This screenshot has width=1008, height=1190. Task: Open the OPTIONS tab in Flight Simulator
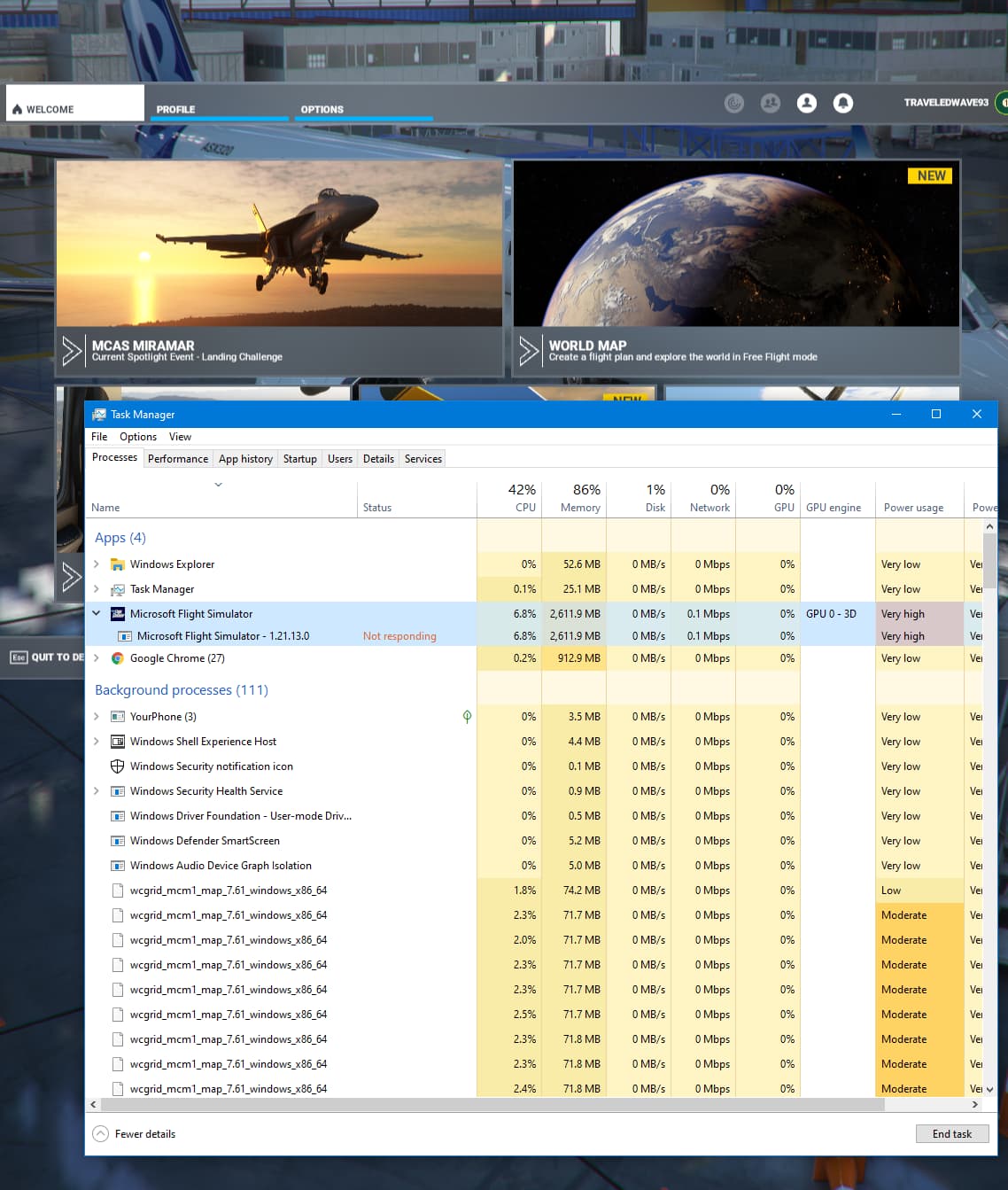[x=322, y=109]
